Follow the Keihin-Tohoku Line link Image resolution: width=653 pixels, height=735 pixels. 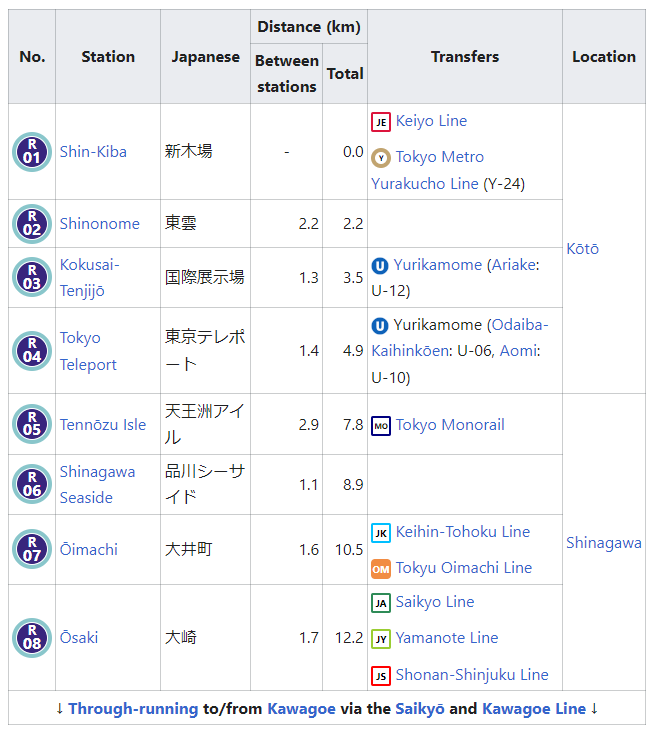pos(463,532)
